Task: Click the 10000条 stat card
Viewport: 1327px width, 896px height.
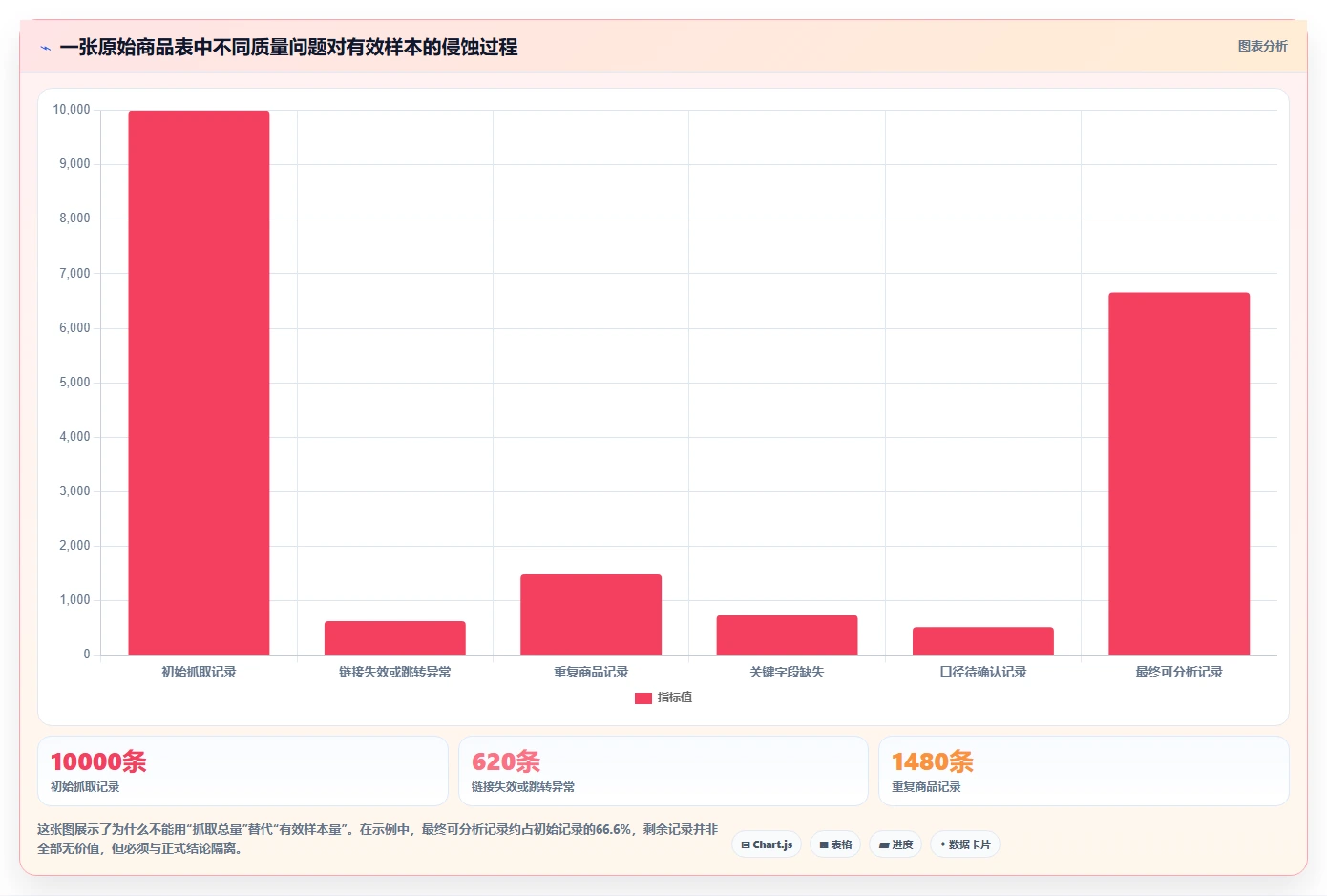Action: pyautogui.click(x=242, y=771)
